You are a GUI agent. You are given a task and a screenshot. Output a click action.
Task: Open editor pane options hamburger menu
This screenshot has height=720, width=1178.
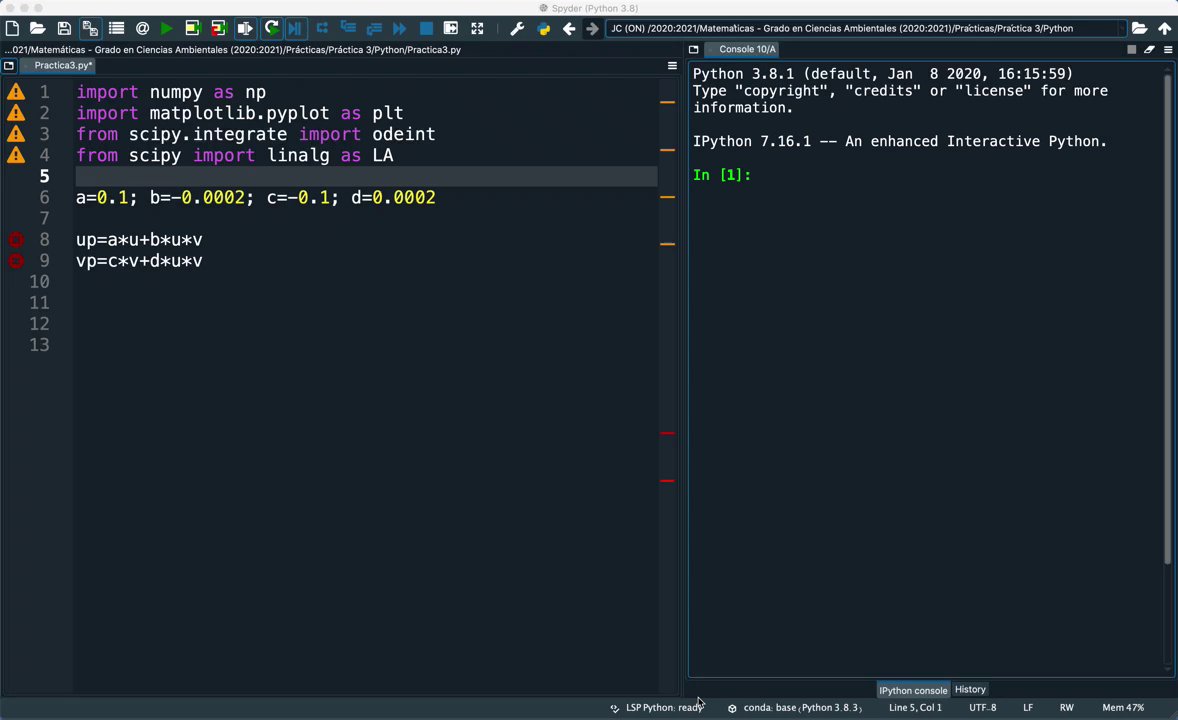click(672, 65)
